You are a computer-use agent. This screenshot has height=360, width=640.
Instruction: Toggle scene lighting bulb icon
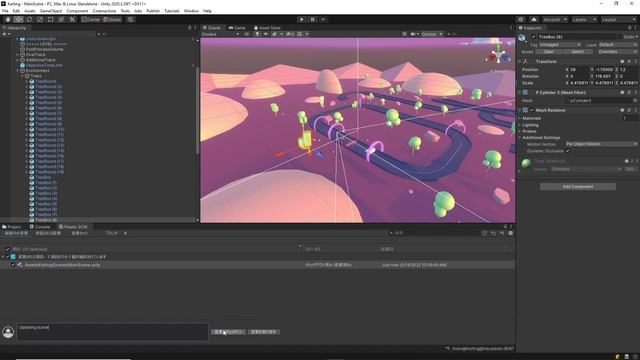coord(257,34)
